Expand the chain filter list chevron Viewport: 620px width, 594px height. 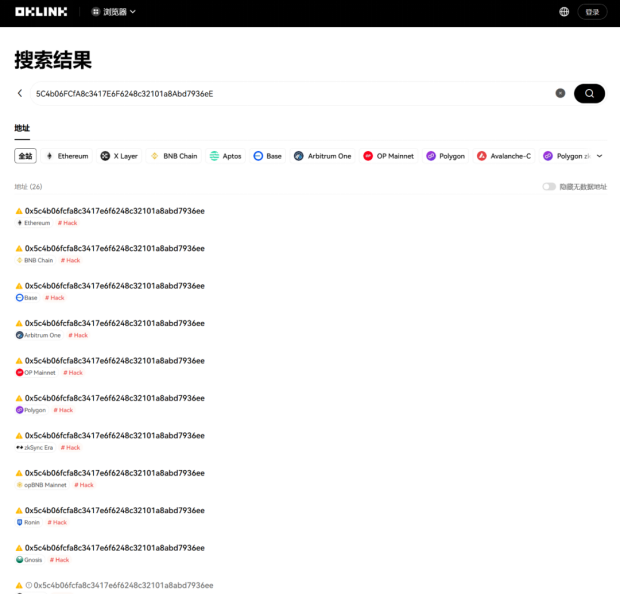pos(599,156)
